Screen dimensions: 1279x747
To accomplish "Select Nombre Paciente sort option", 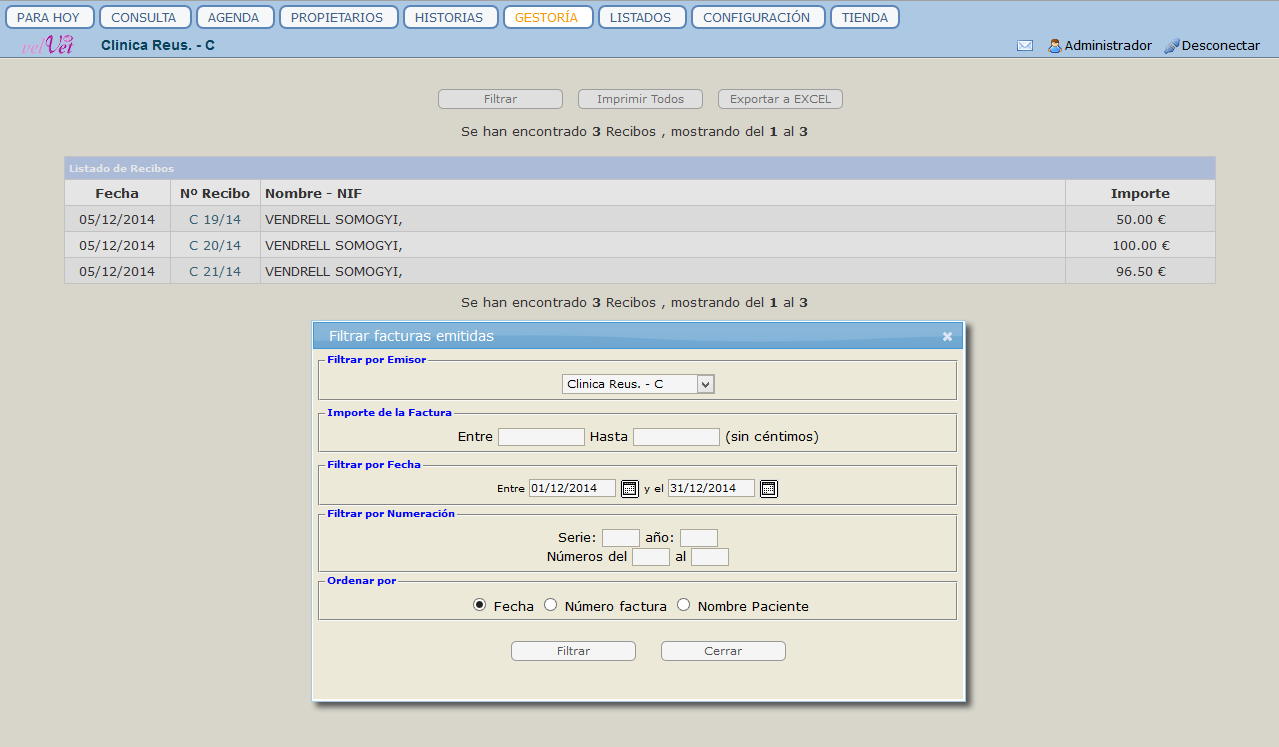I will pyautogui.click(x=684, y=605).
